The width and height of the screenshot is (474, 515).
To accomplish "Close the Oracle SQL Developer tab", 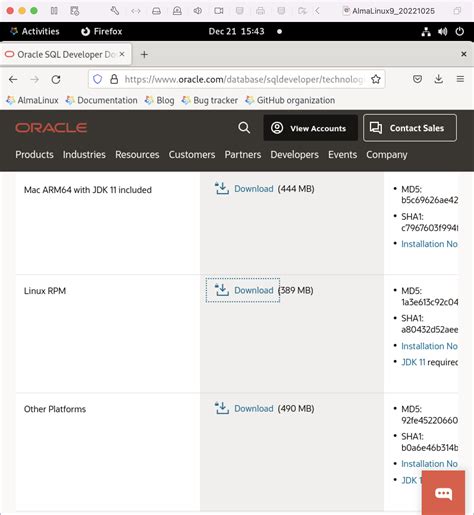I will coord(122,54).
